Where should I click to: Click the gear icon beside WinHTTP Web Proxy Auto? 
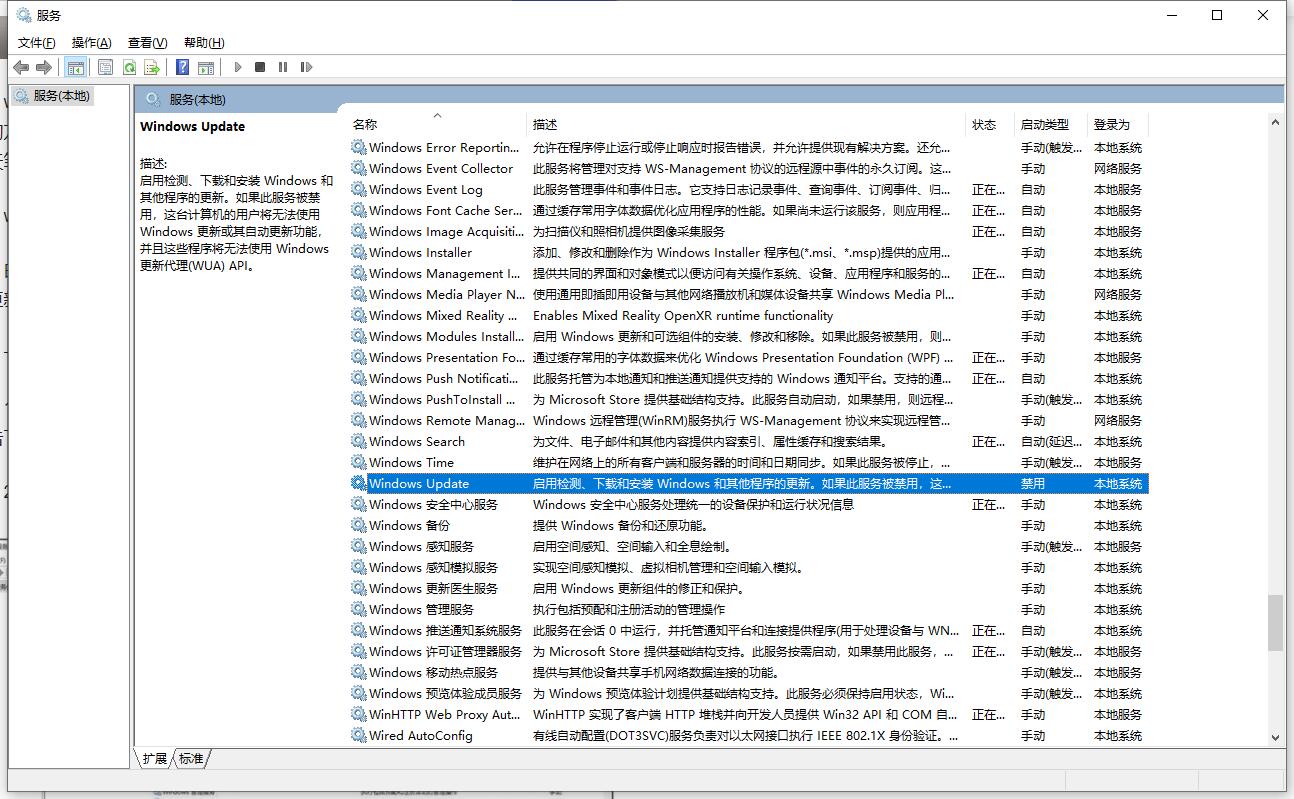point(359,714)
